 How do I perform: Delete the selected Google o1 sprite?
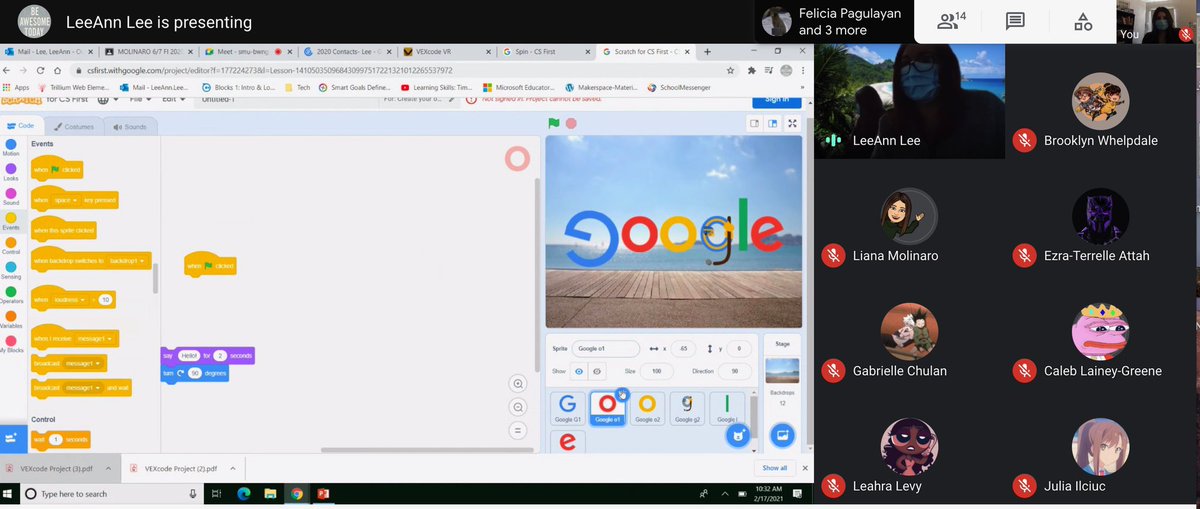click(621, 394)
